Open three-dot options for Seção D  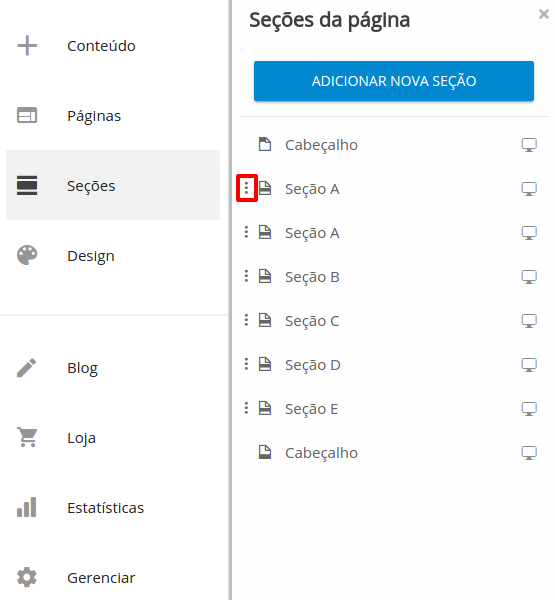[x=246, y=364]
